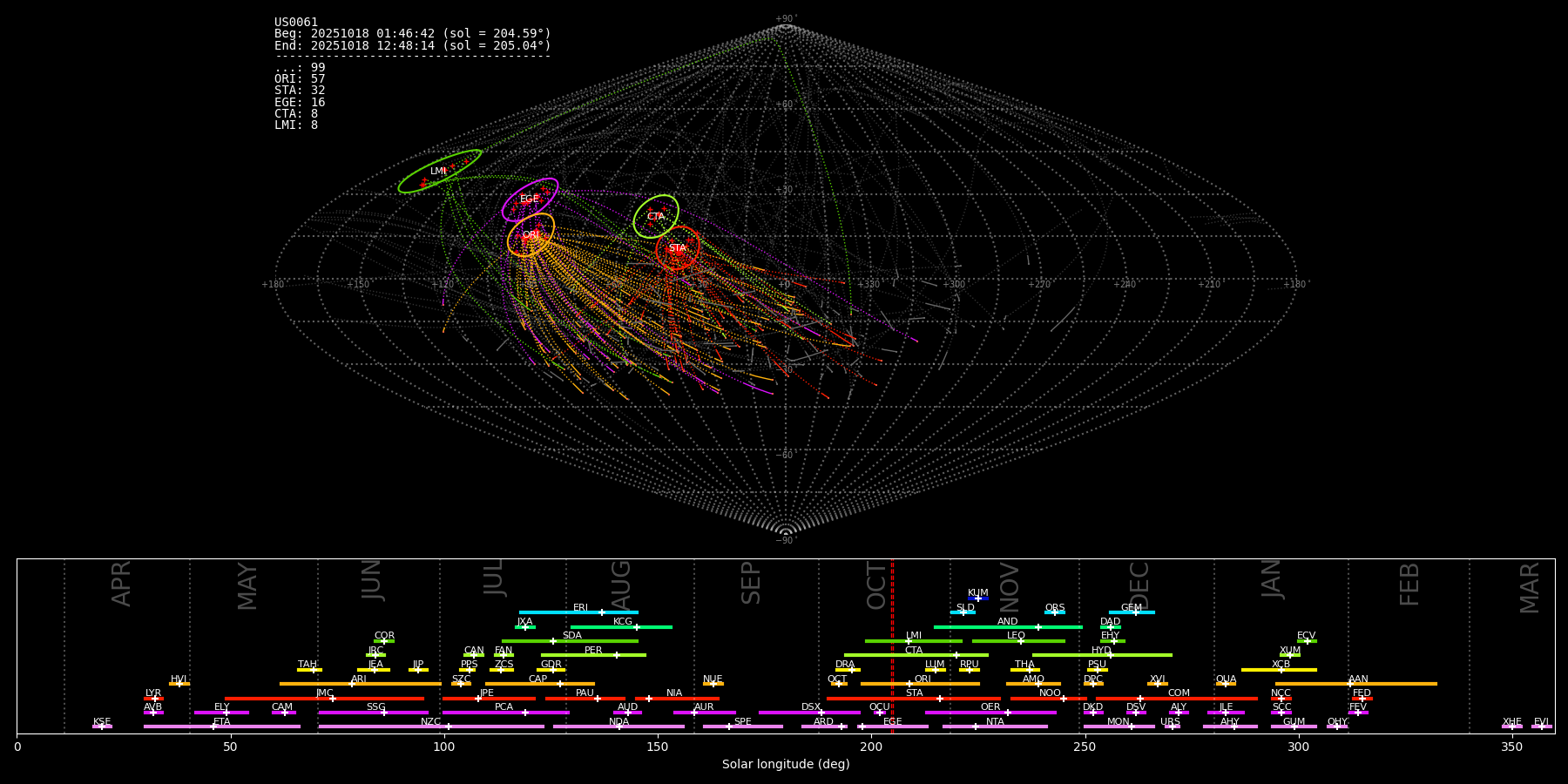Click the JMC shower label in timeline
1568x784 pixels.
click(325, 693)
